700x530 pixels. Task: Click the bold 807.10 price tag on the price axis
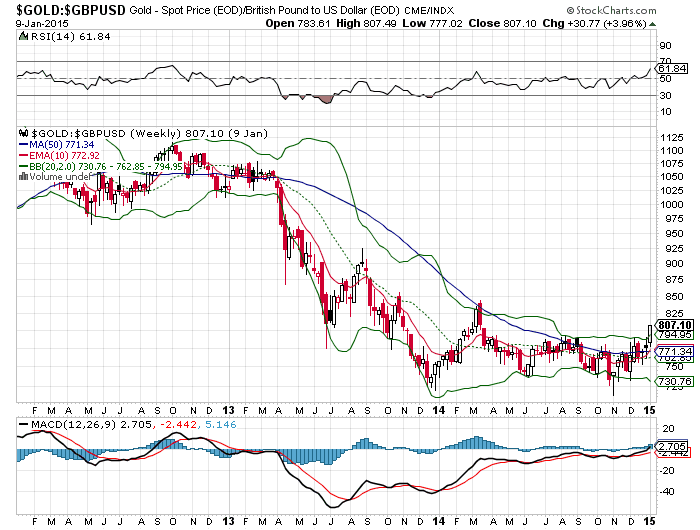[x=674, y=325]
